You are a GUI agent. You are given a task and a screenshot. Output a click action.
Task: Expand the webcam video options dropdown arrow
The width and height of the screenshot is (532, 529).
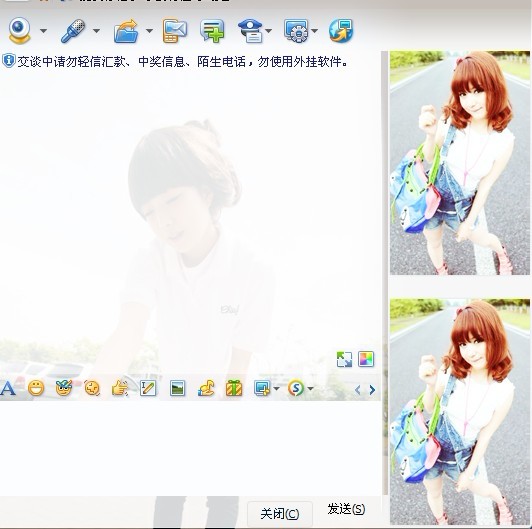click(43, 31)
